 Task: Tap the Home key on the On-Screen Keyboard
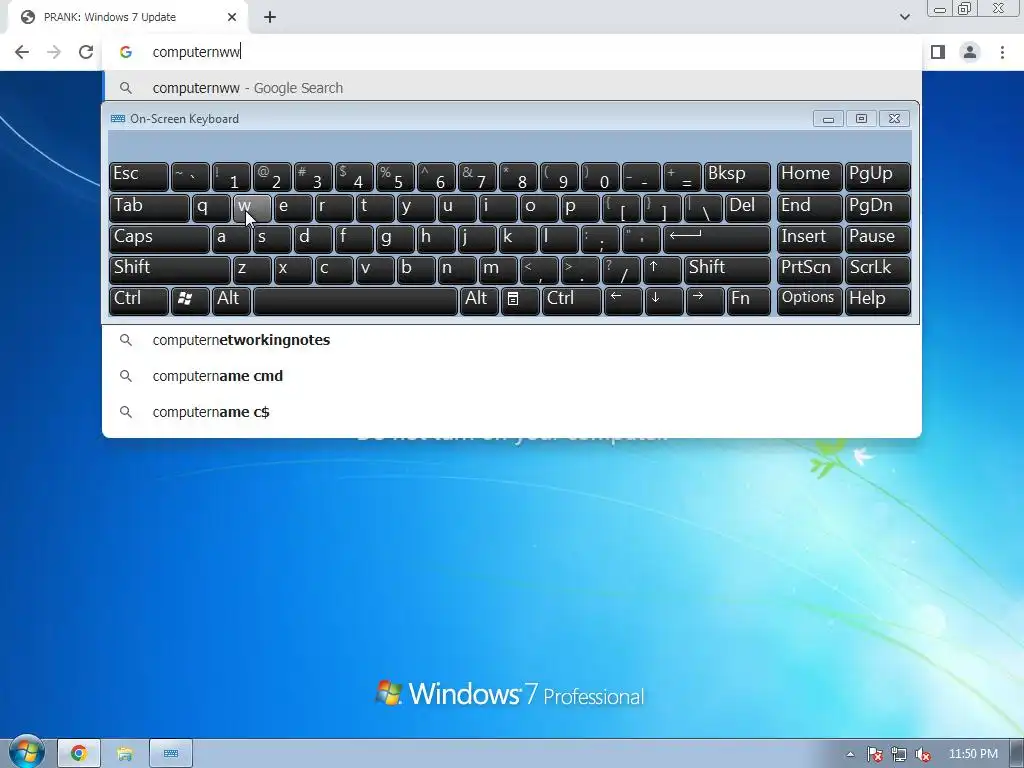[809, 176]
